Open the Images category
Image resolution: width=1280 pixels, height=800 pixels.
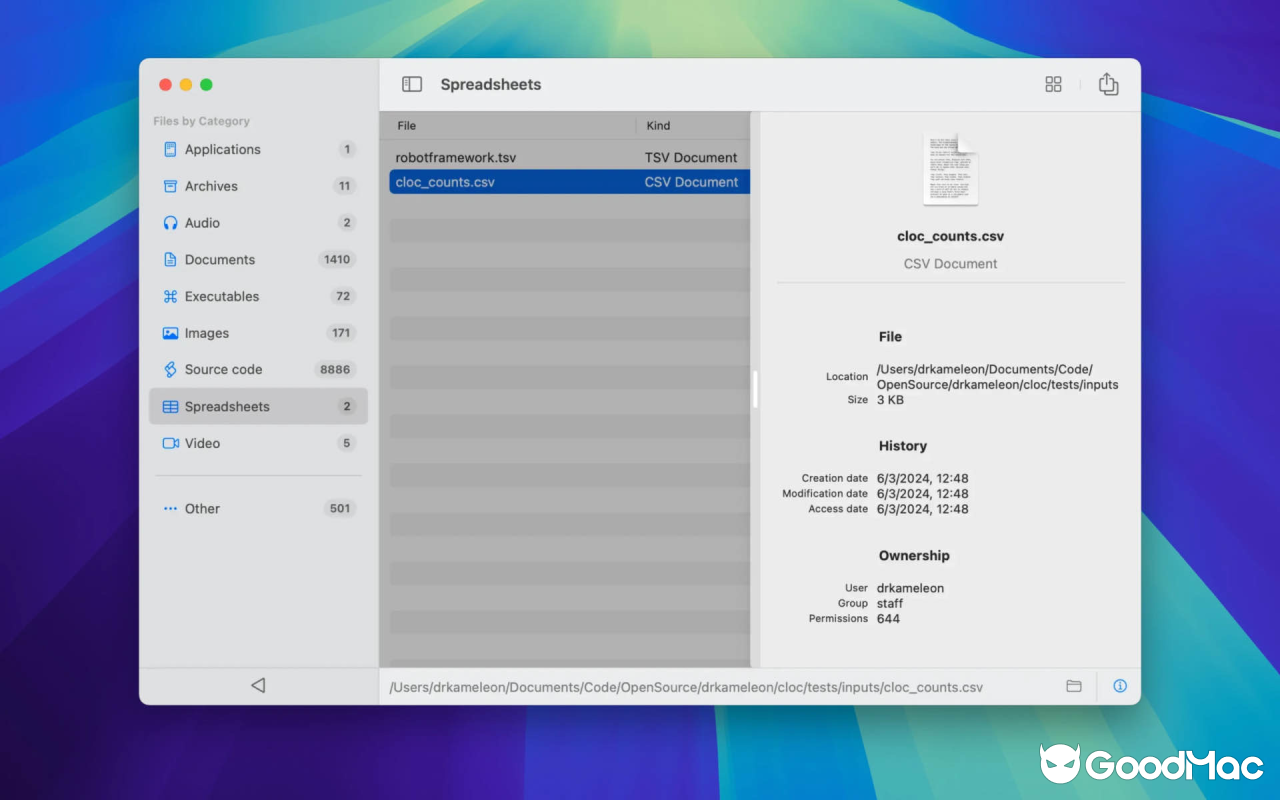[x=208, y=332]
